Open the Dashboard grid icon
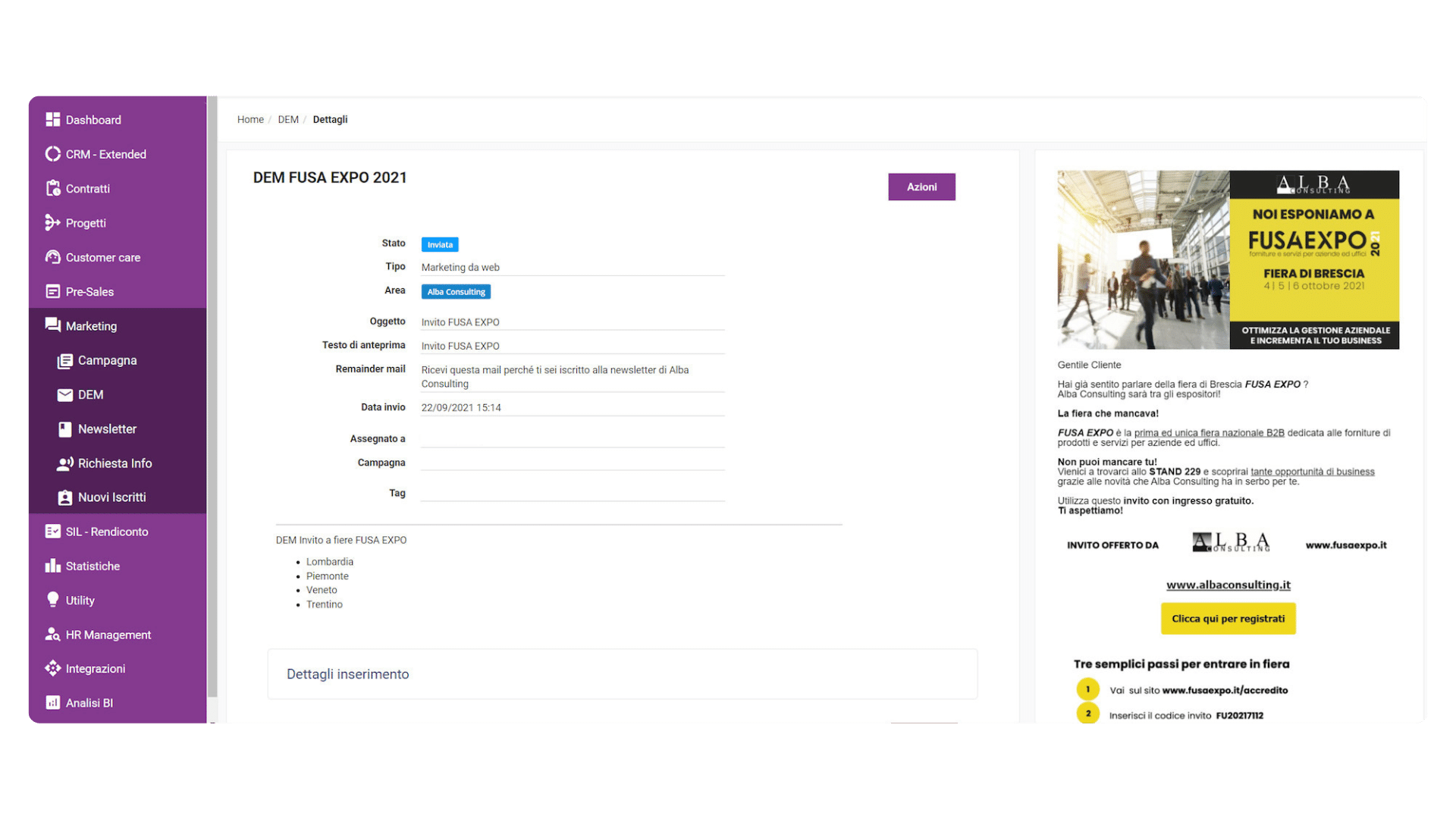1456x819 pixels. tap(52, 120)
